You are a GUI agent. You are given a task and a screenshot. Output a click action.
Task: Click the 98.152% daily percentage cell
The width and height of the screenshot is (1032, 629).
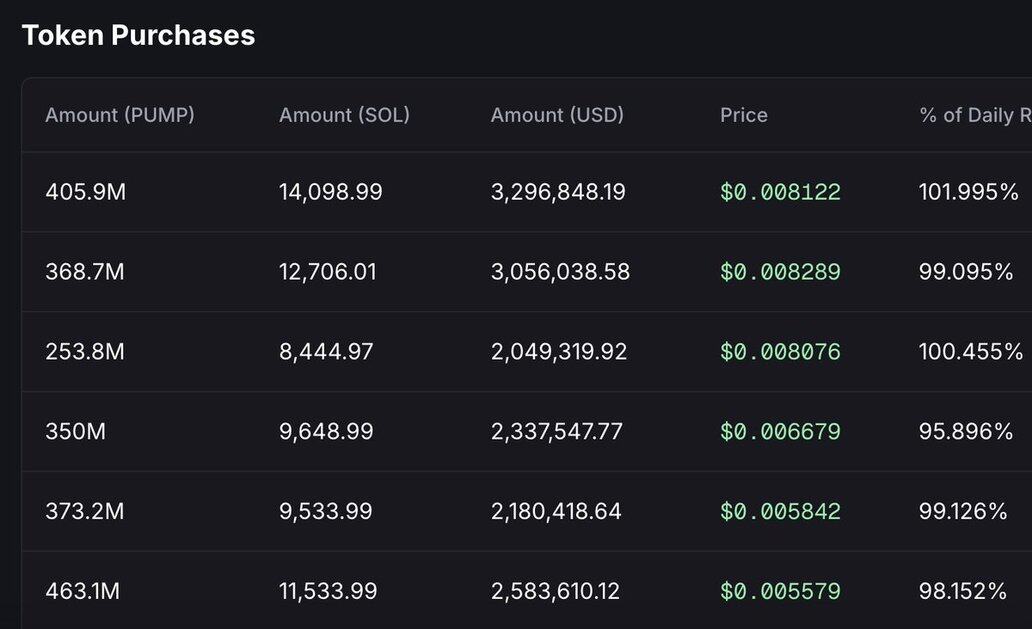(x=963, y=591)
